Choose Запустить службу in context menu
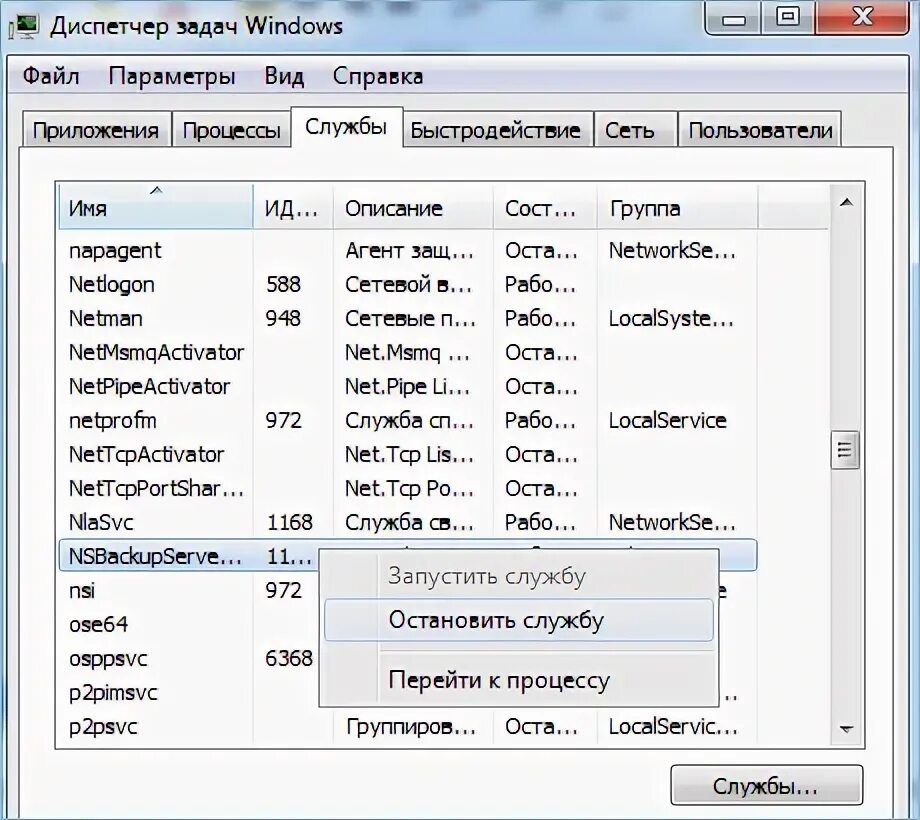Image resolution: width=920 pixels, height=820 pixels. click(x=519, y=576)
